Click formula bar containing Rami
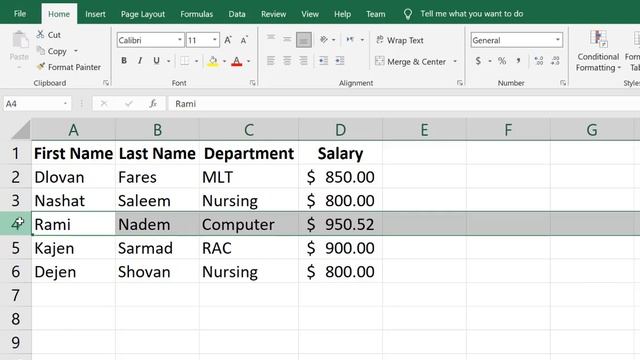This screenshot has height=360, width=640. [x=404, y=104]
